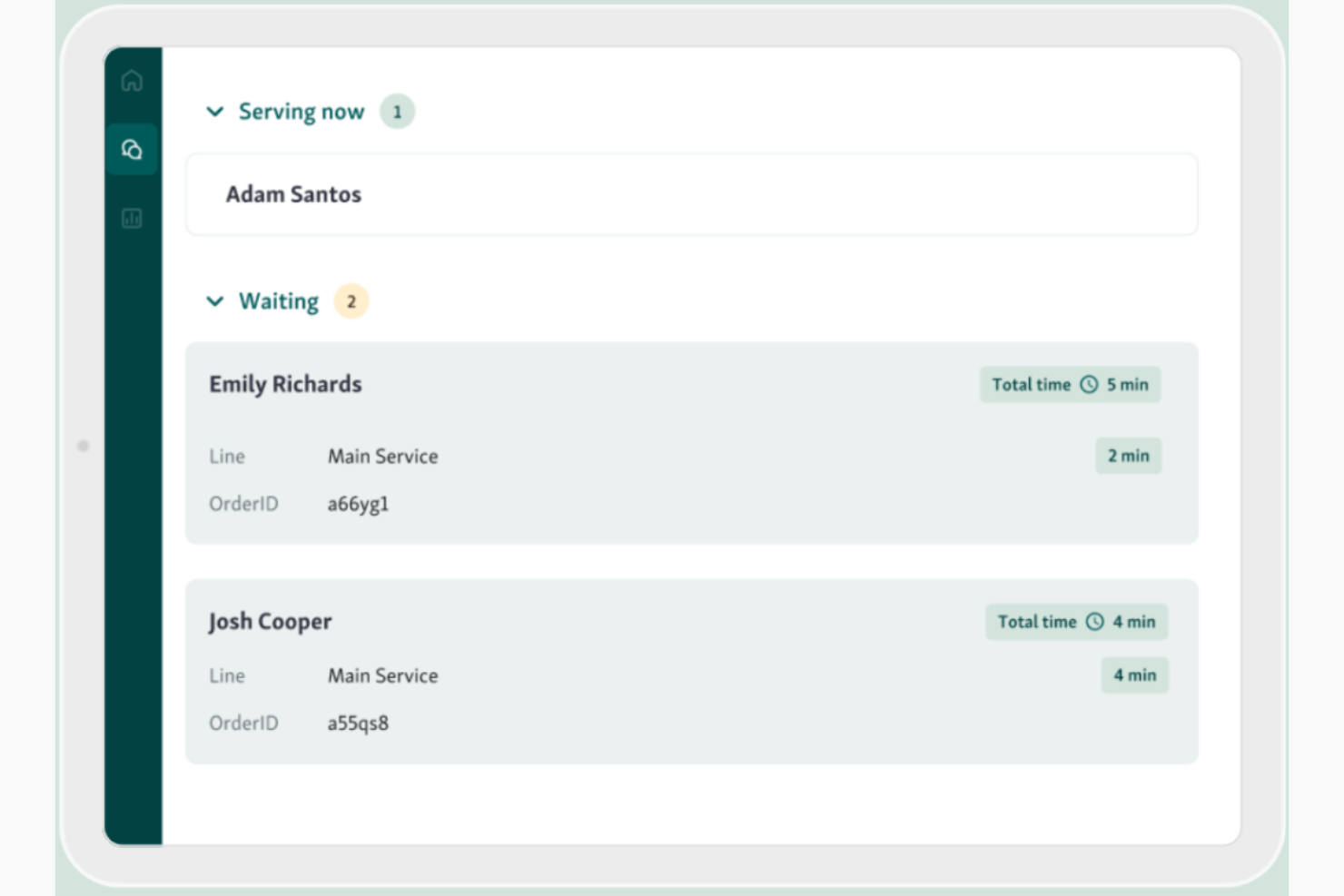Viewport: 1344px width, 896px height.
Task: Click the Waiting heading text
Action: [x=278, y=301]
